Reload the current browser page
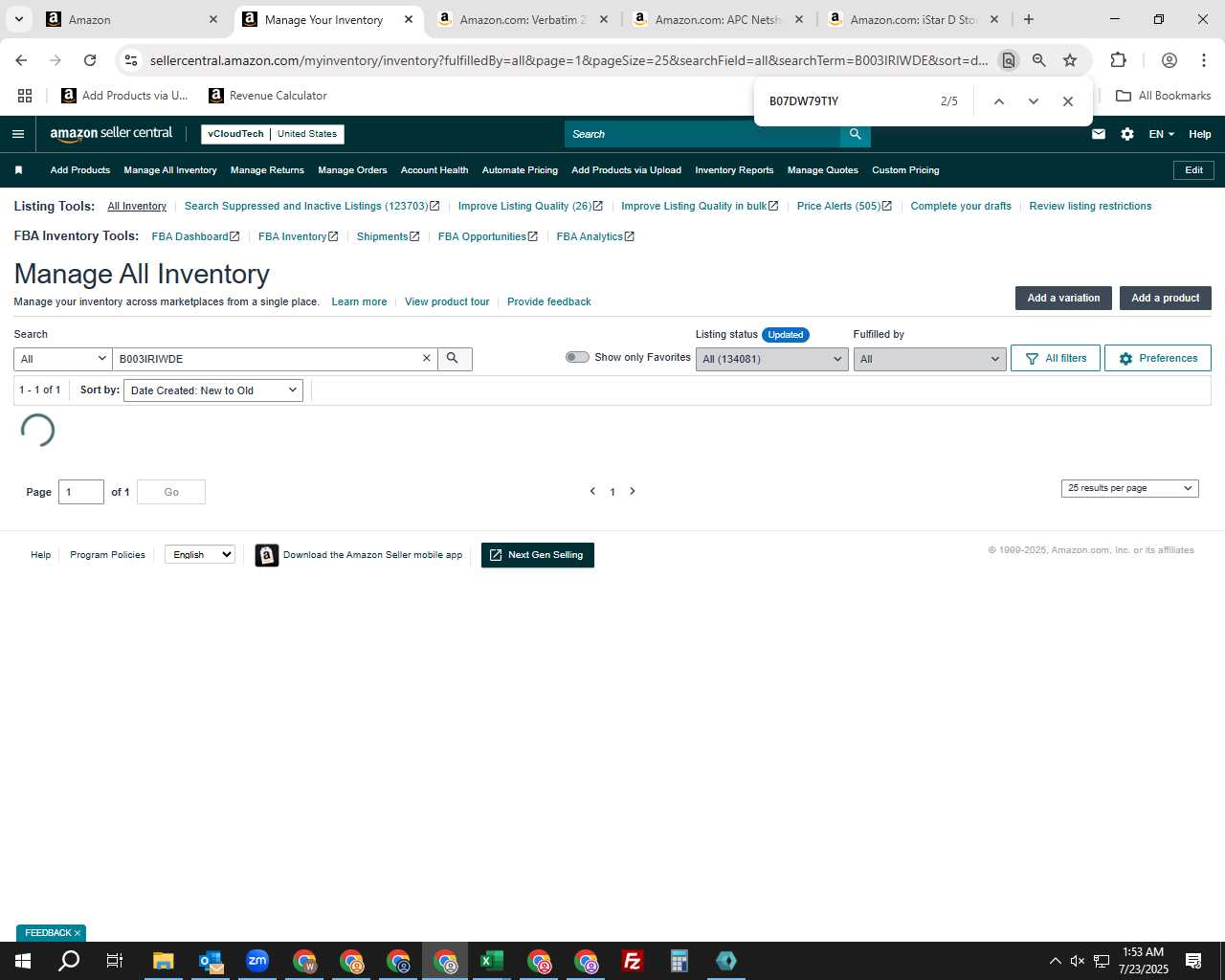 pos(90,60)
